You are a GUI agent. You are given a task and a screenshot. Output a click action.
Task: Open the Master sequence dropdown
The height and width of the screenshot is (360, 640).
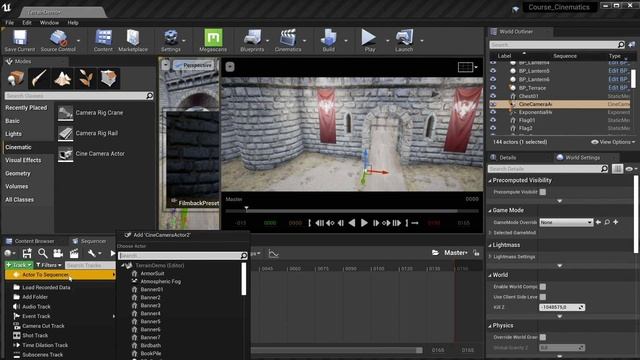tap(456, 253)
